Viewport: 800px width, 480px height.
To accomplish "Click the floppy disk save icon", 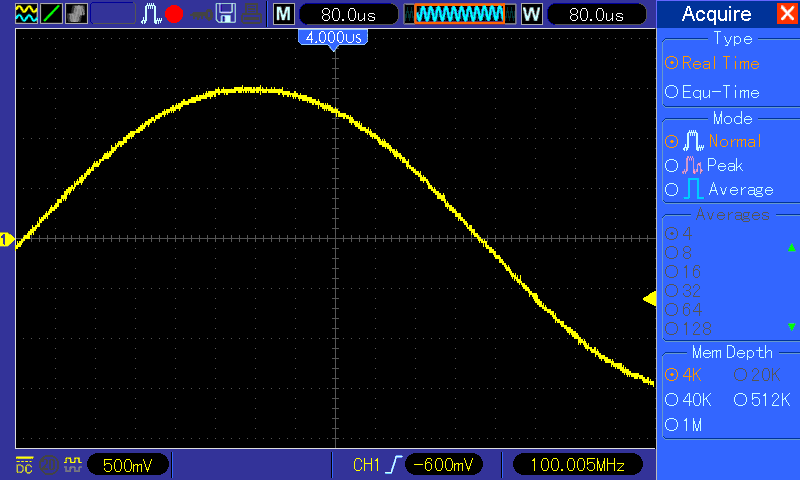I will [x=226, y=14].
